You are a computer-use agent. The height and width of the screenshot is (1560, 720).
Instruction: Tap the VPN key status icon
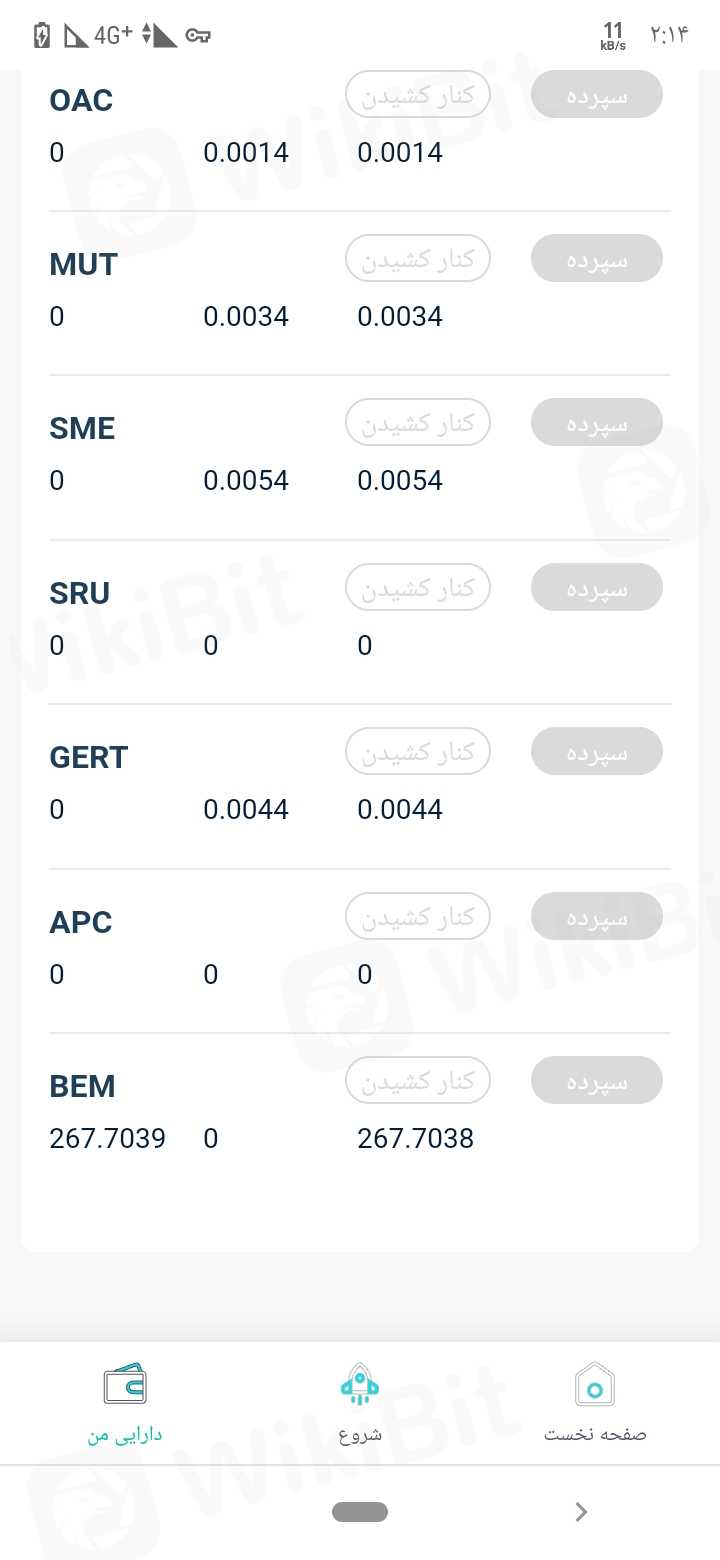(198, 36)
